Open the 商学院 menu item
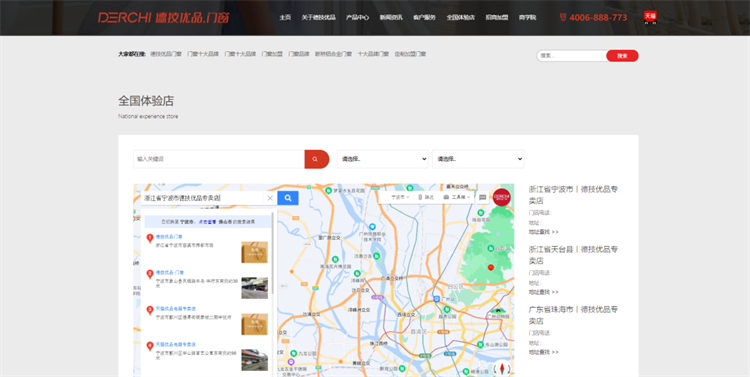750x377 pixels. point(527,17)
